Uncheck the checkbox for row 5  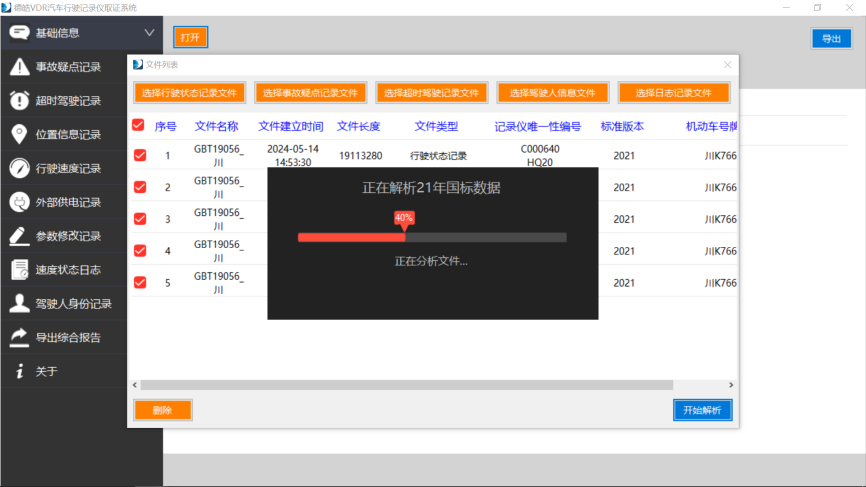click(140, 282)
